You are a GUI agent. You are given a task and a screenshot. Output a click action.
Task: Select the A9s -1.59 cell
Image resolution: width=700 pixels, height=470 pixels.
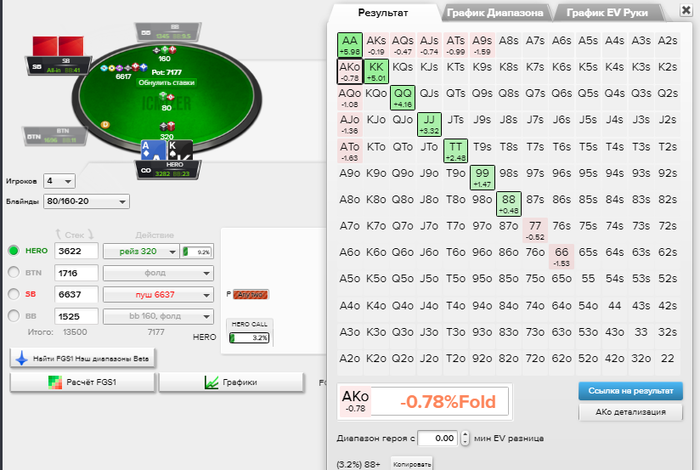pos(482,45)
